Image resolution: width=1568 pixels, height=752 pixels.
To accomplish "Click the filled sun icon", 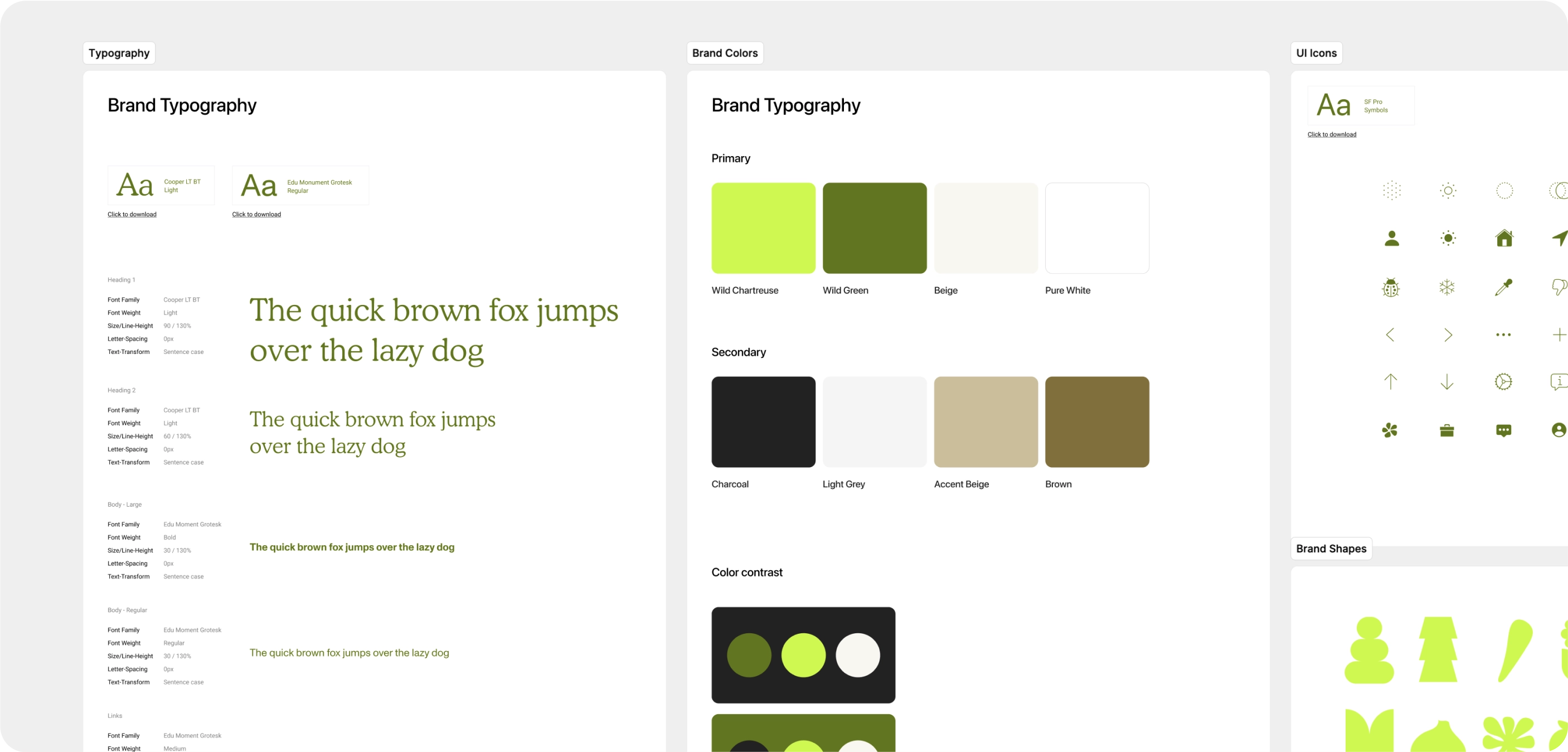I will [1448, 238].
